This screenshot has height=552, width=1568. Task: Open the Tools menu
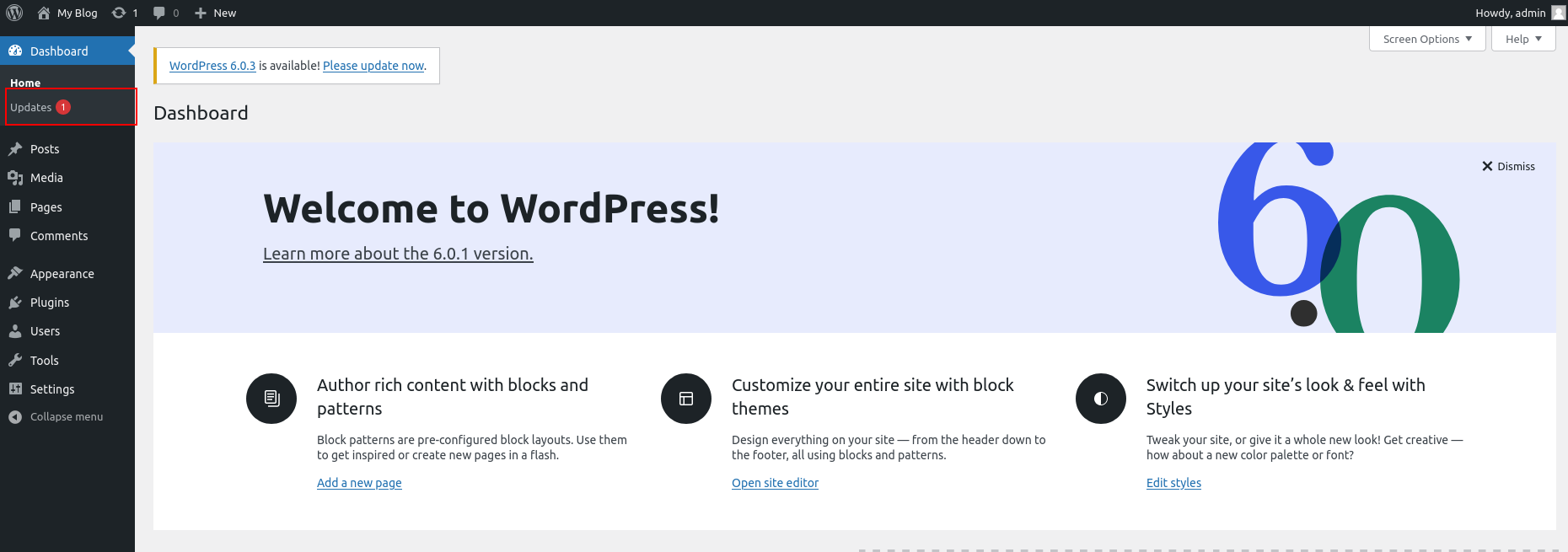click(x=67, y=360)
